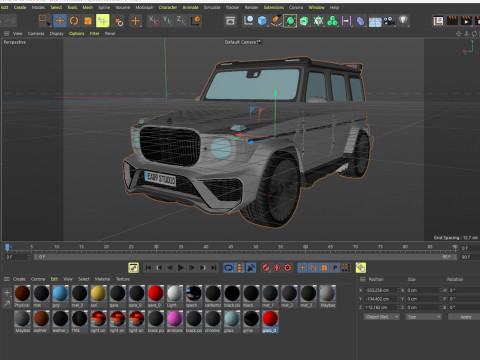Image resolution: width=480 pixels, height=360 pixels.
Task: Click the Apply button in coordinates
Action: tap(466, 317)
